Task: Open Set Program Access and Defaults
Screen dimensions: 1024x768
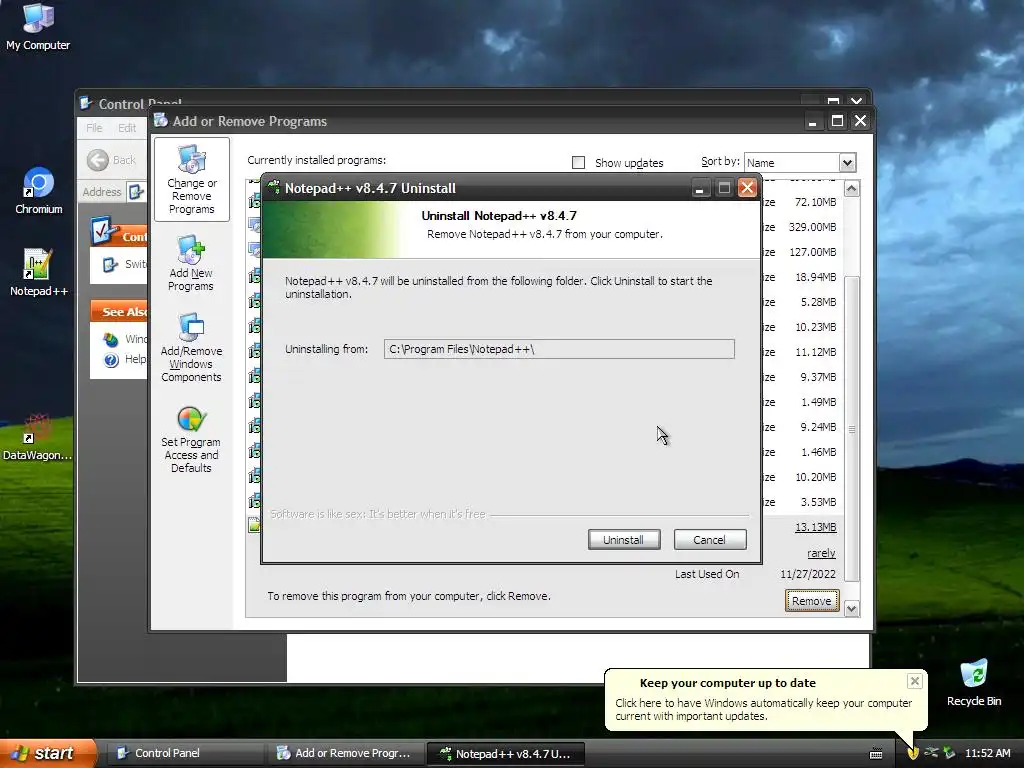Action: (191, 439)
